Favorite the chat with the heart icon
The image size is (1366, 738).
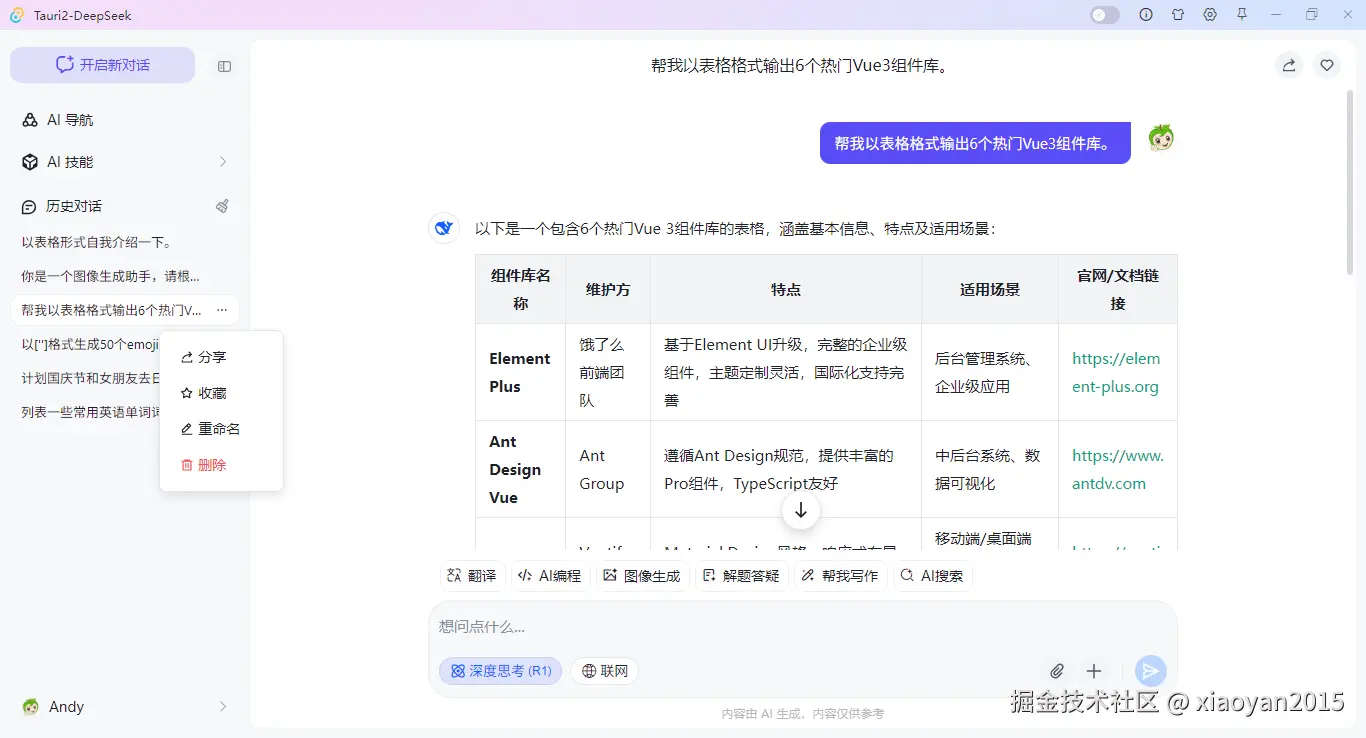click(1326, 64)
